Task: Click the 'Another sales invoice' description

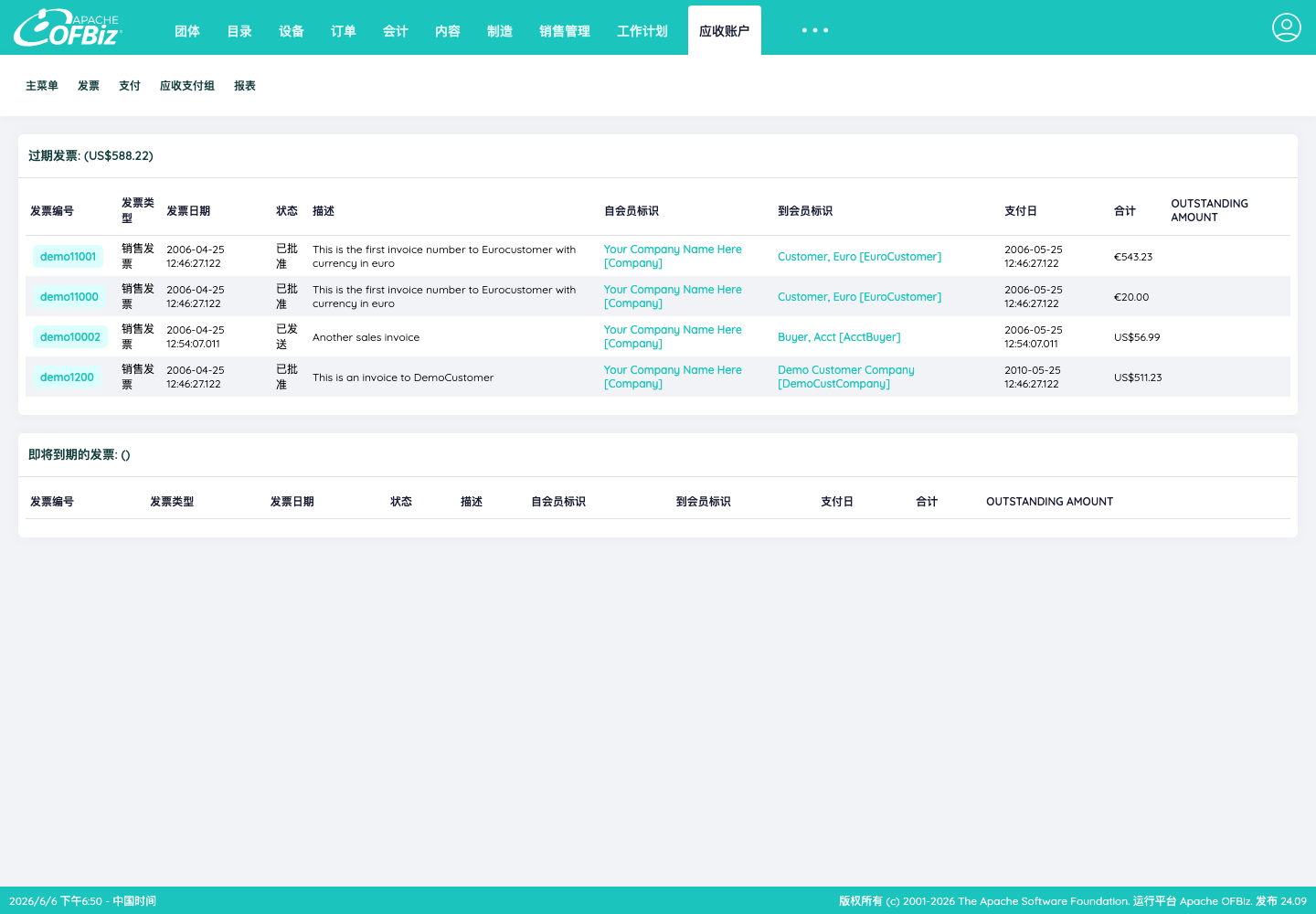Action: click(366, 337)
